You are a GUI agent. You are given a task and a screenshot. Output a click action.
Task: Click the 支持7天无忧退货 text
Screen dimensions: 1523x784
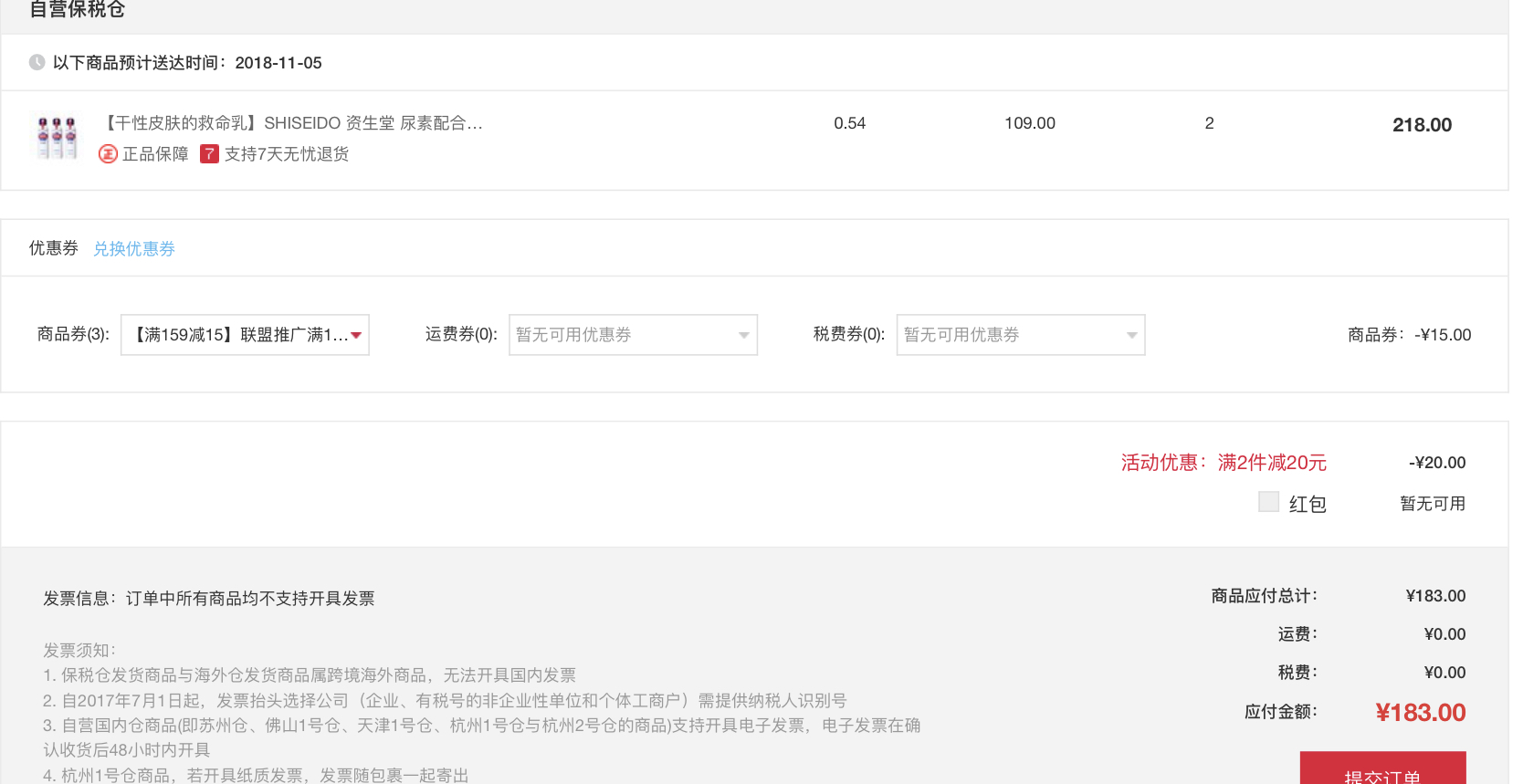[287, 154]
